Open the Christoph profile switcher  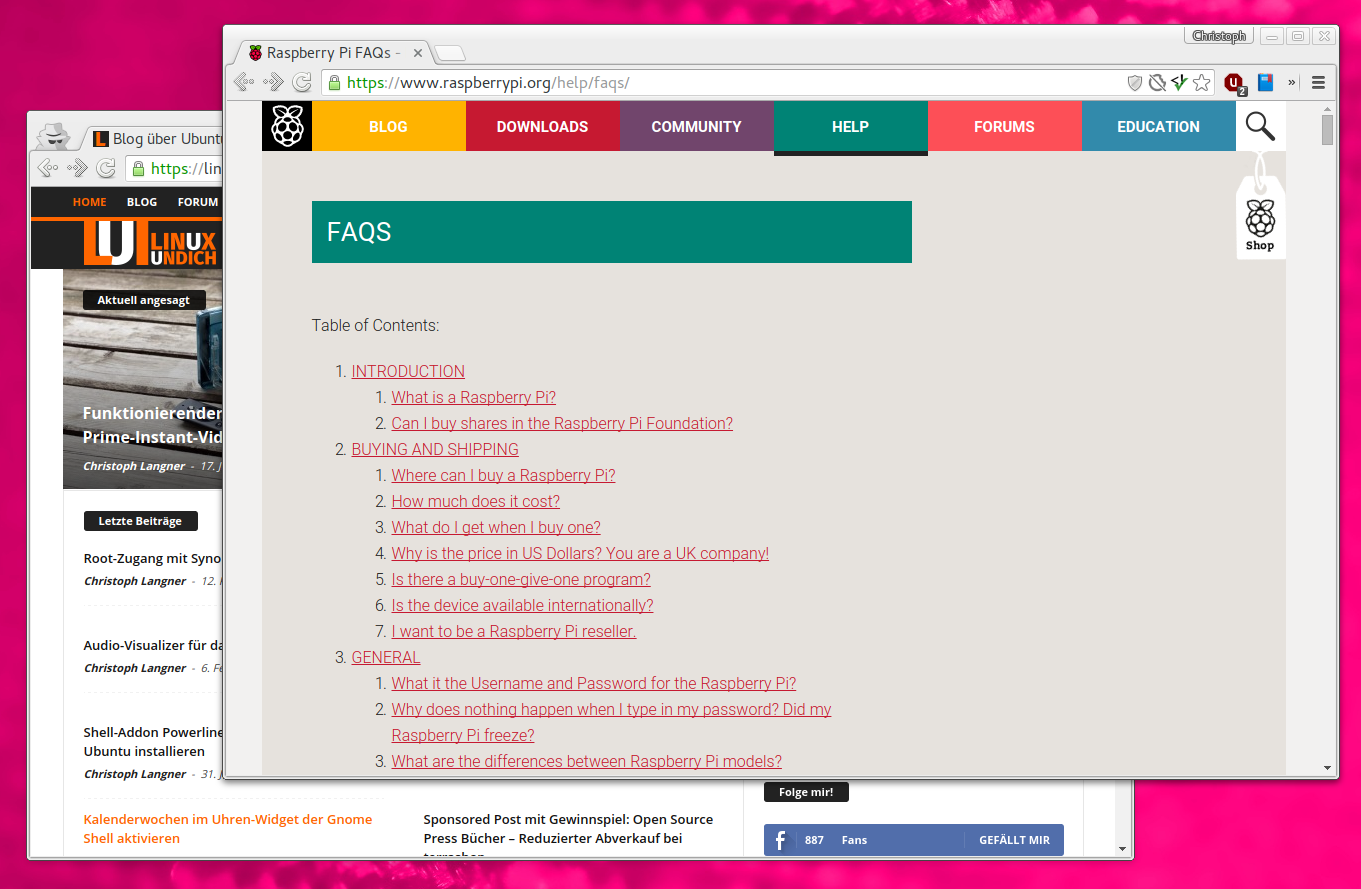click(x=1219, y=36)
